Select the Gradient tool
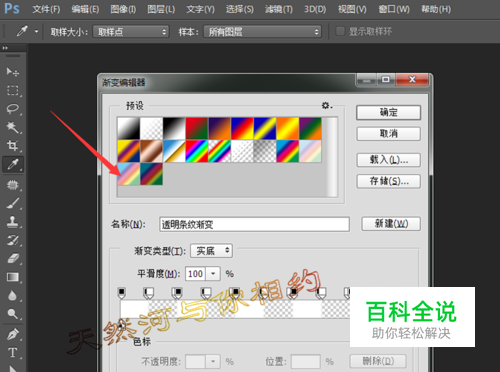The height and width of the screenshot is (372, 500). pos(13,277)
